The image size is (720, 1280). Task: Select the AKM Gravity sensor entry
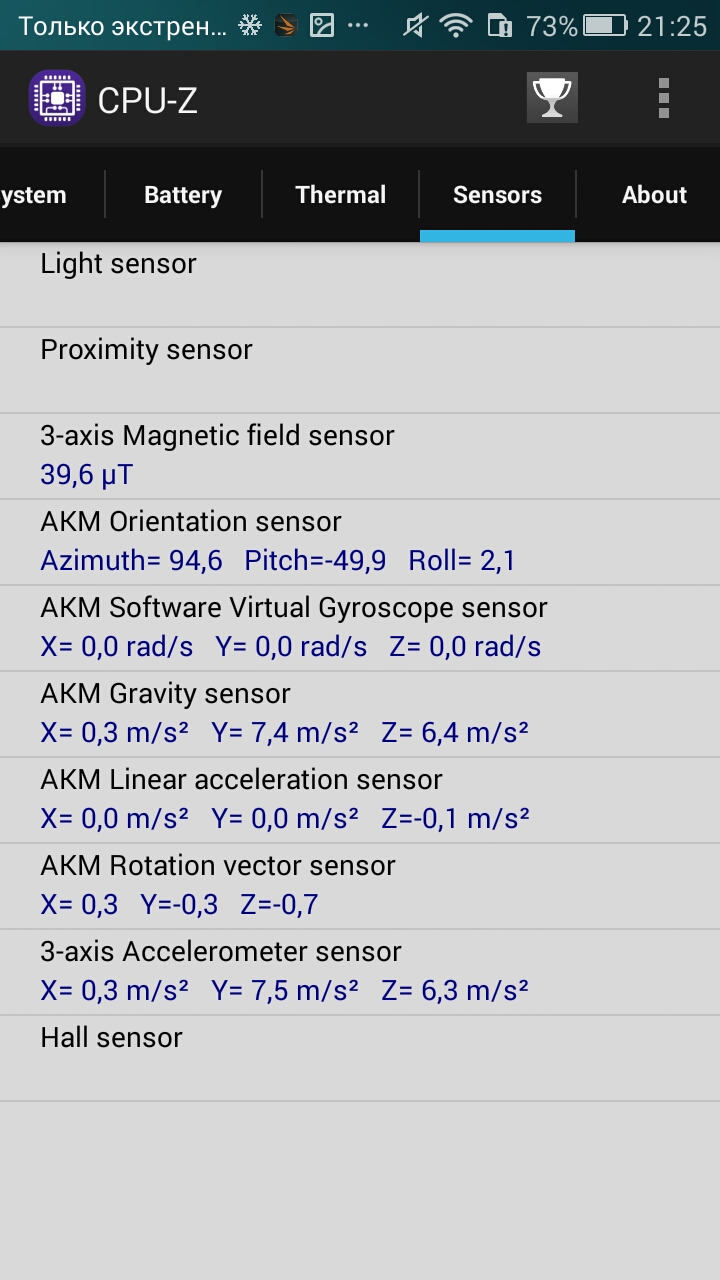[x=360, y=714]
